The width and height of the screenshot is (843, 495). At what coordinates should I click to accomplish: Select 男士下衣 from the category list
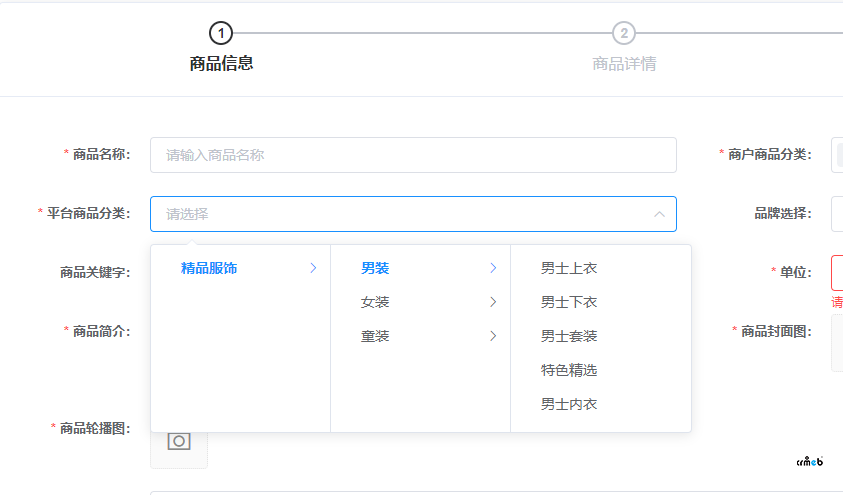pyautogui.click(x=569, y=302)
